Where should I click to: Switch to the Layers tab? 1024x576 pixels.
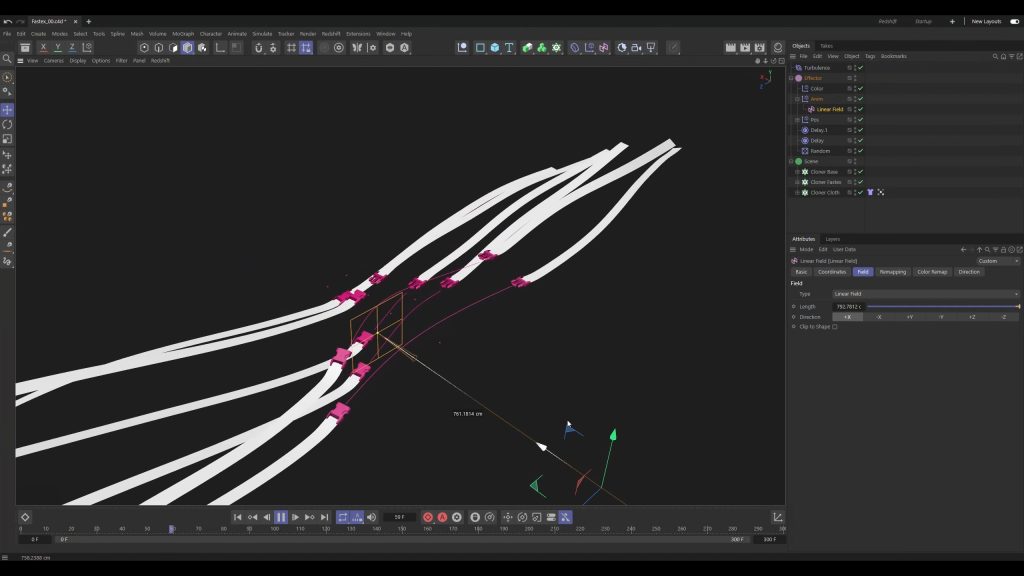click(x=832, y=239)
